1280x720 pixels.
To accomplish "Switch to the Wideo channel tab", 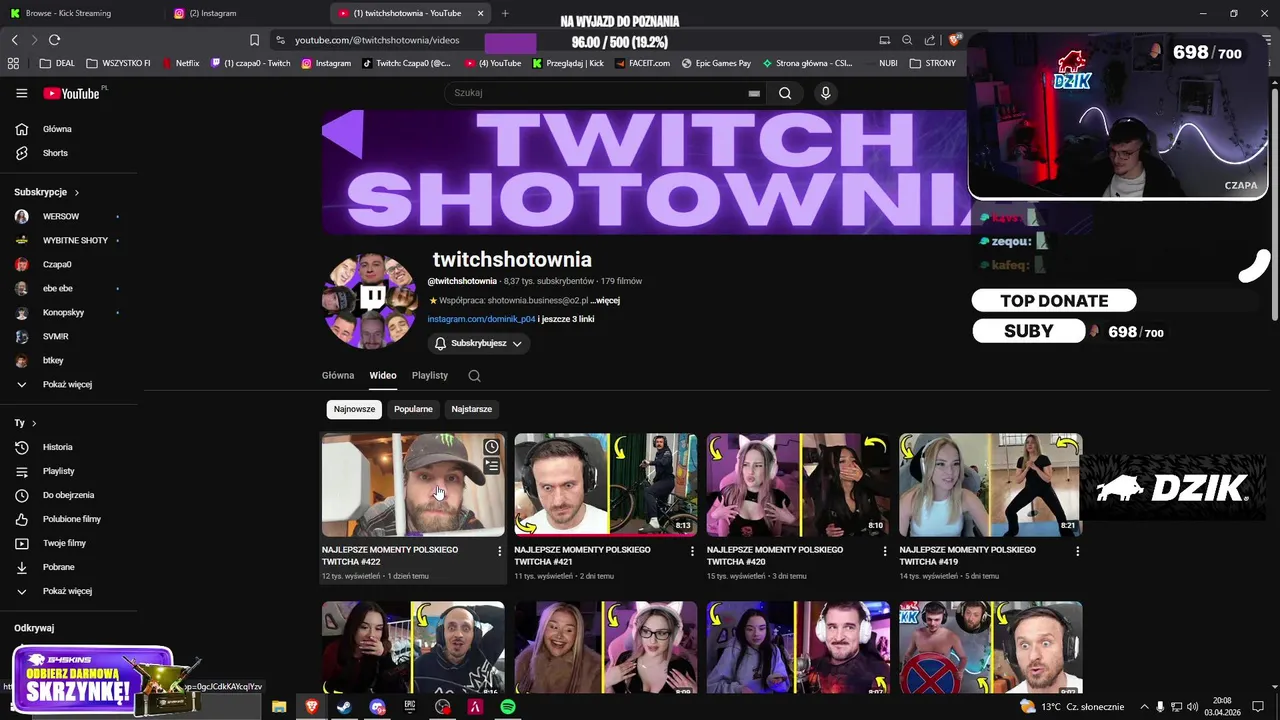I will tap(383, 375).
